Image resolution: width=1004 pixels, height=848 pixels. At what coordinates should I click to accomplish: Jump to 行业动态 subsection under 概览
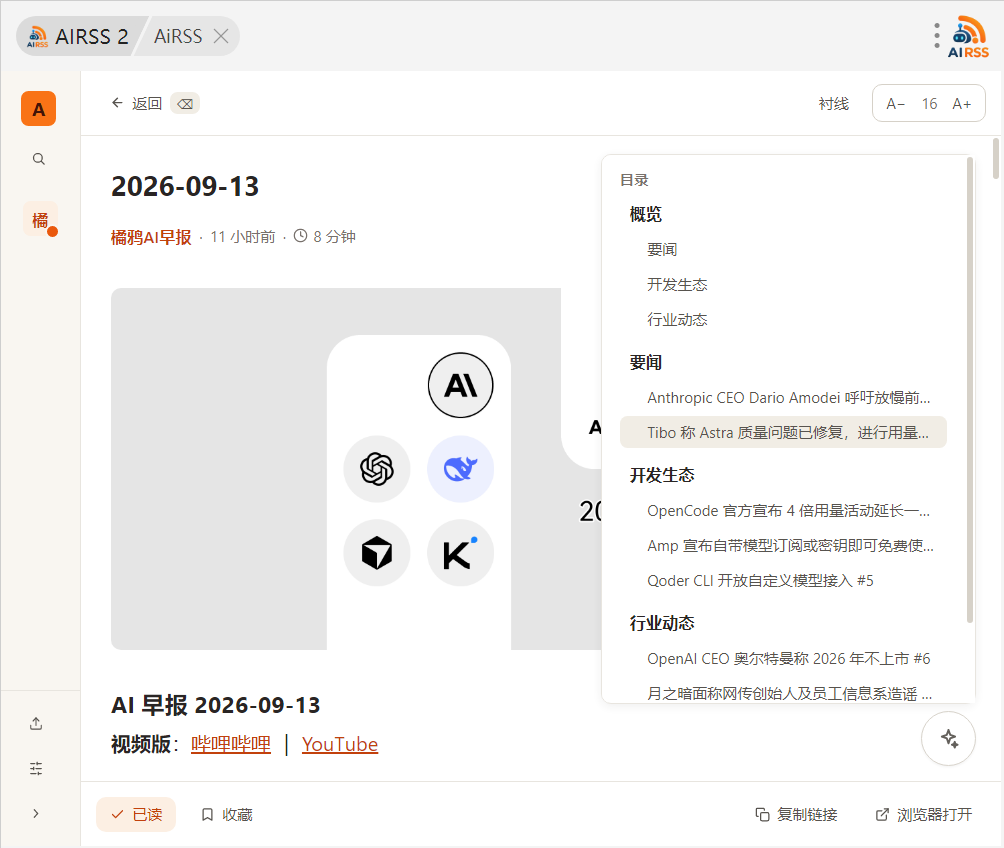point(677,320)
